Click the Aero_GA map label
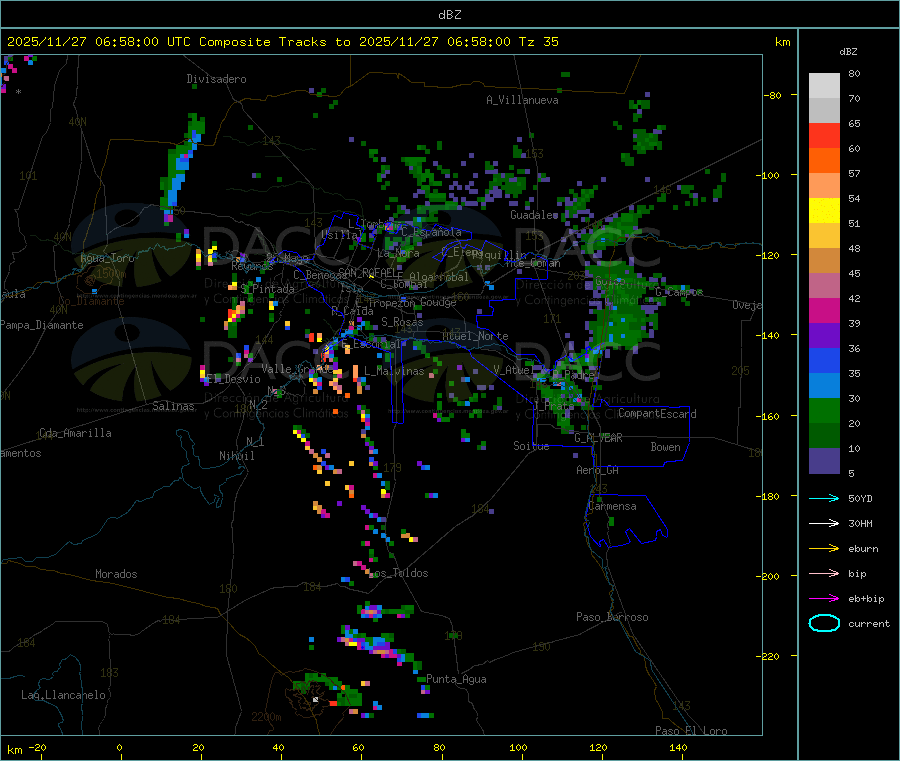The height and width of the screenshot is (761, 900). pyautogui.click(x=598, y=470)
